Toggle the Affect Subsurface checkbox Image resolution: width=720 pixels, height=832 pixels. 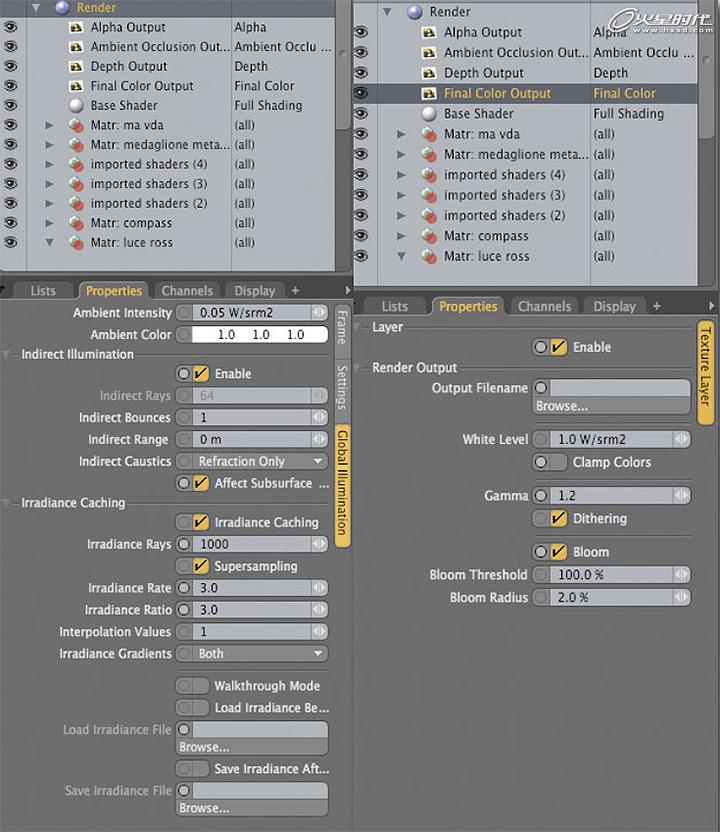click(201, 483)
